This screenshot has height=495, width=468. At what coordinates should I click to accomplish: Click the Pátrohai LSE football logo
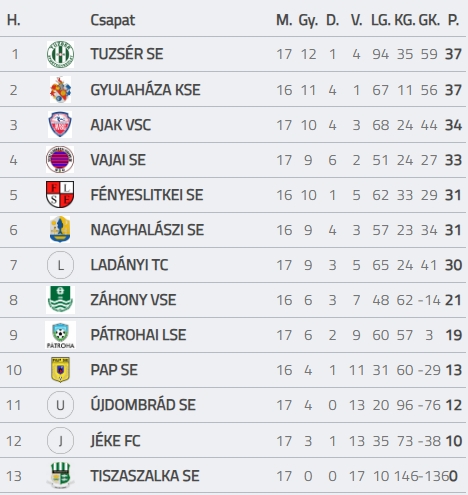coord(60,335)
